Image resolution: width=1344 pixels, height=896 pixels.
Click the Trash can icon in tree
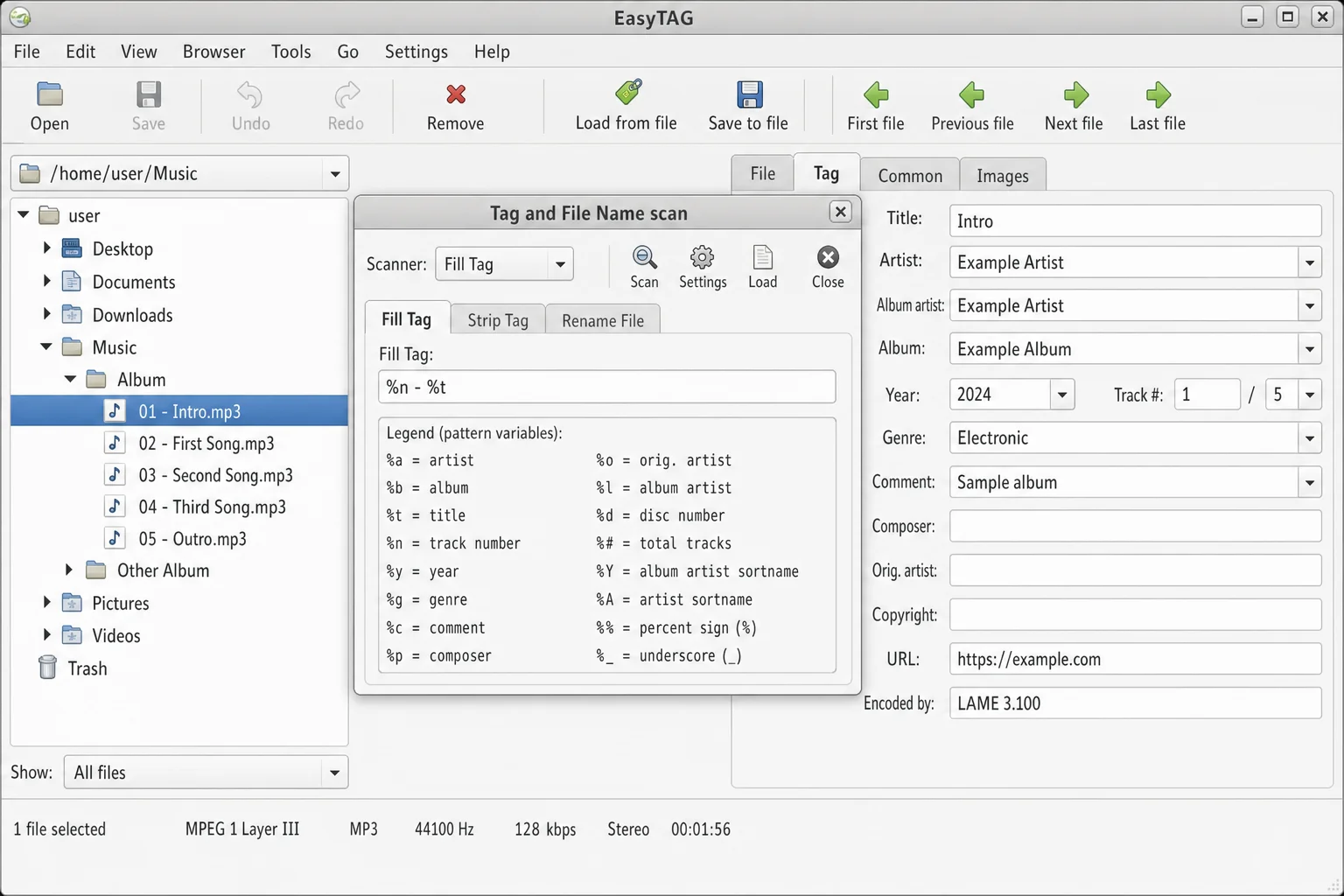tap(48, 668)
